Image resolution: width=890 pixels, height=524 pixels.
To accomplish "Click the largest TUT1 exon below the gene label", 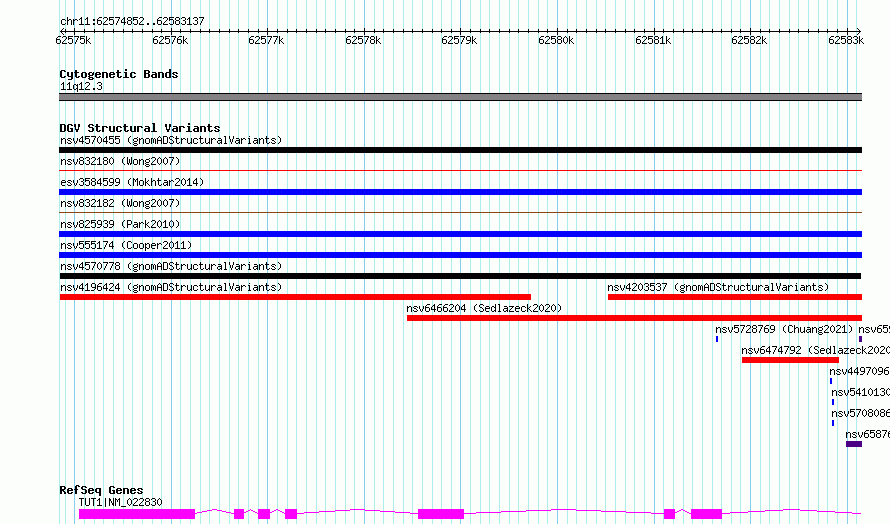I will pyautogui.click(x=137, y=514).
